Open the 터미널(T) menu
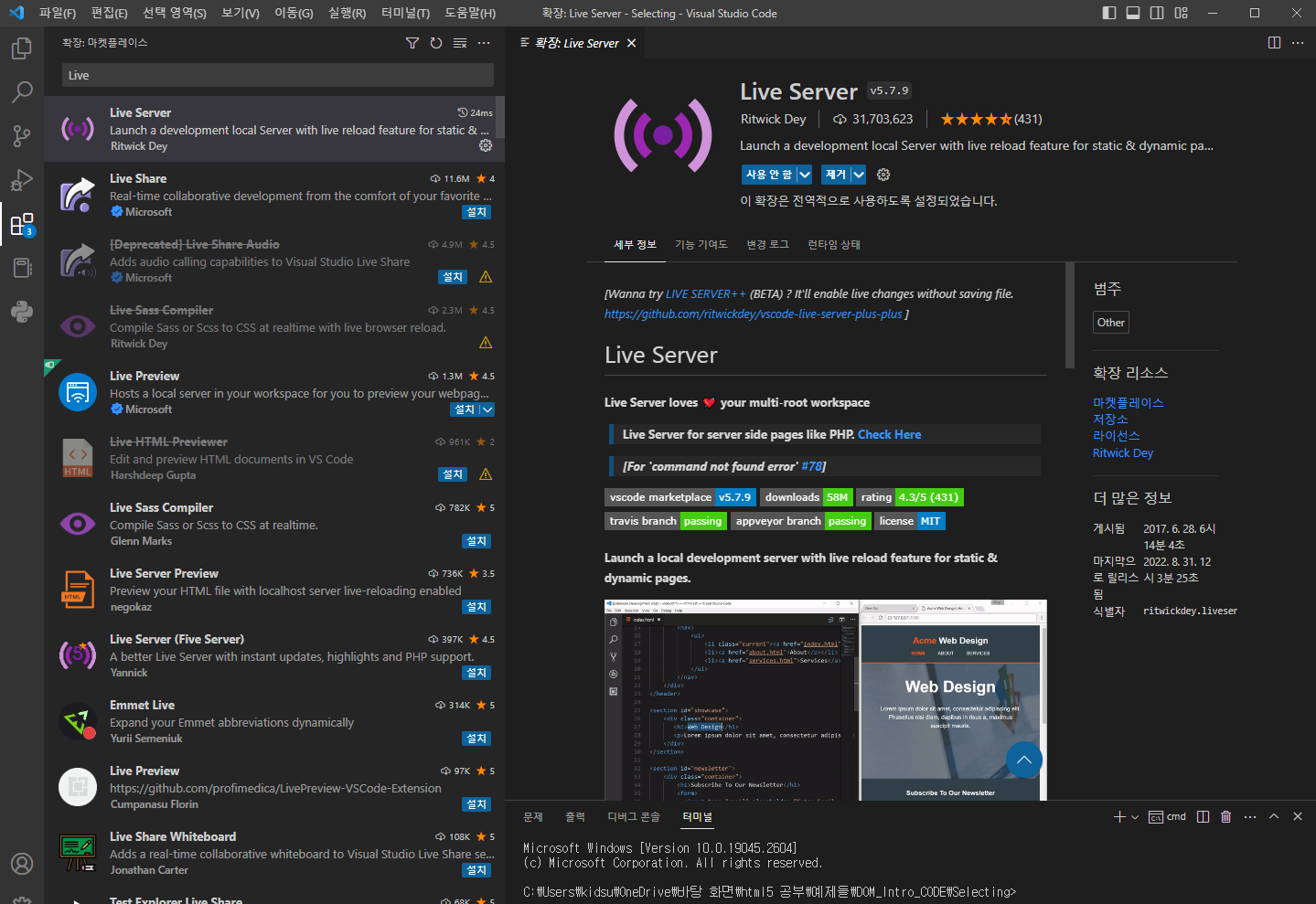Viewport: 1316px width, 904px height. [405, 13]
